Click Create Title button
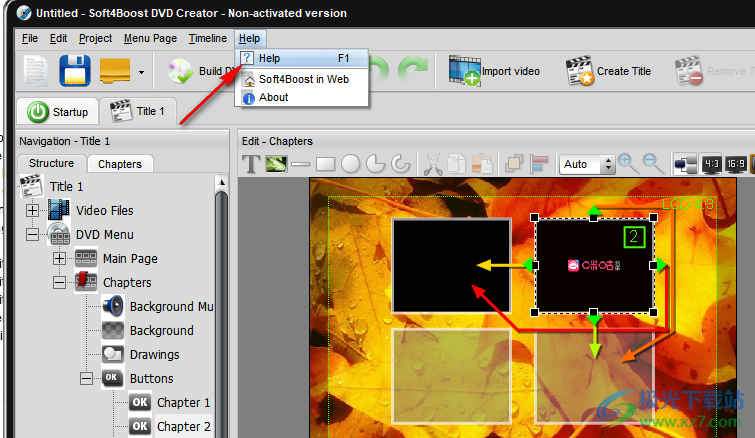 608,71
